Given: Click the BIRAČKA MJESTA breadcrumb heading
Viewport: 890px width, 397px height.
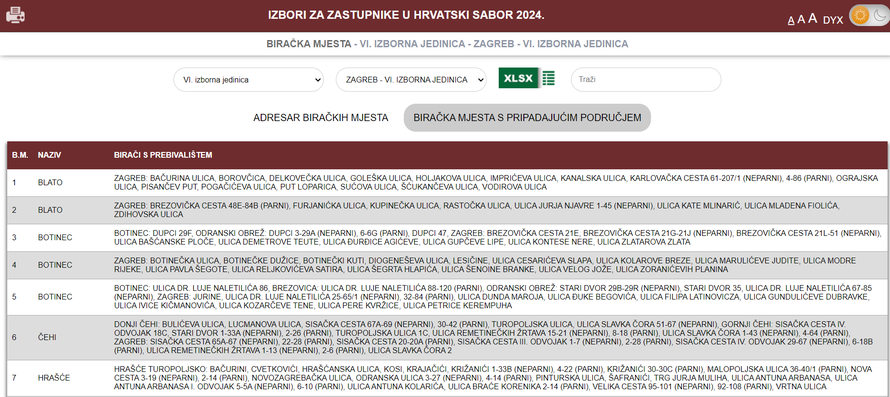Looking at the screenshot, I should [308, 44].
